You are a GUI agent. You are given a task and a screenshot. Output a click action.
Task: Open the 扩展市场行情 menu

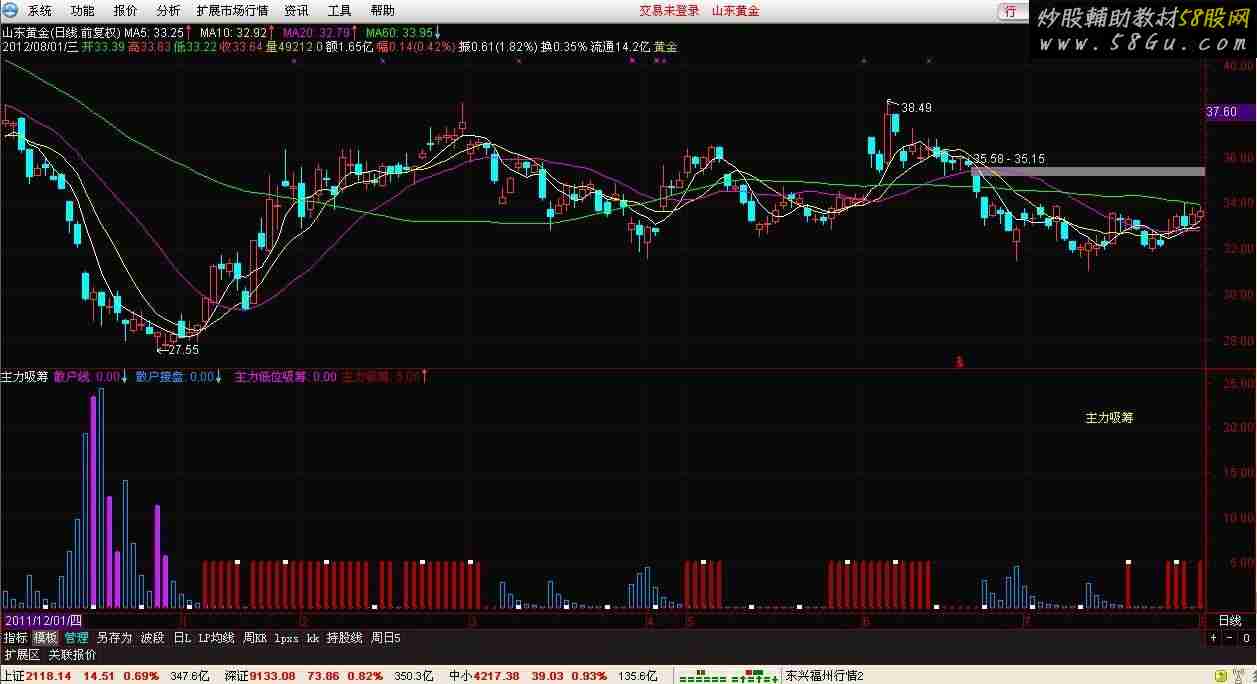tap(232, 11)
